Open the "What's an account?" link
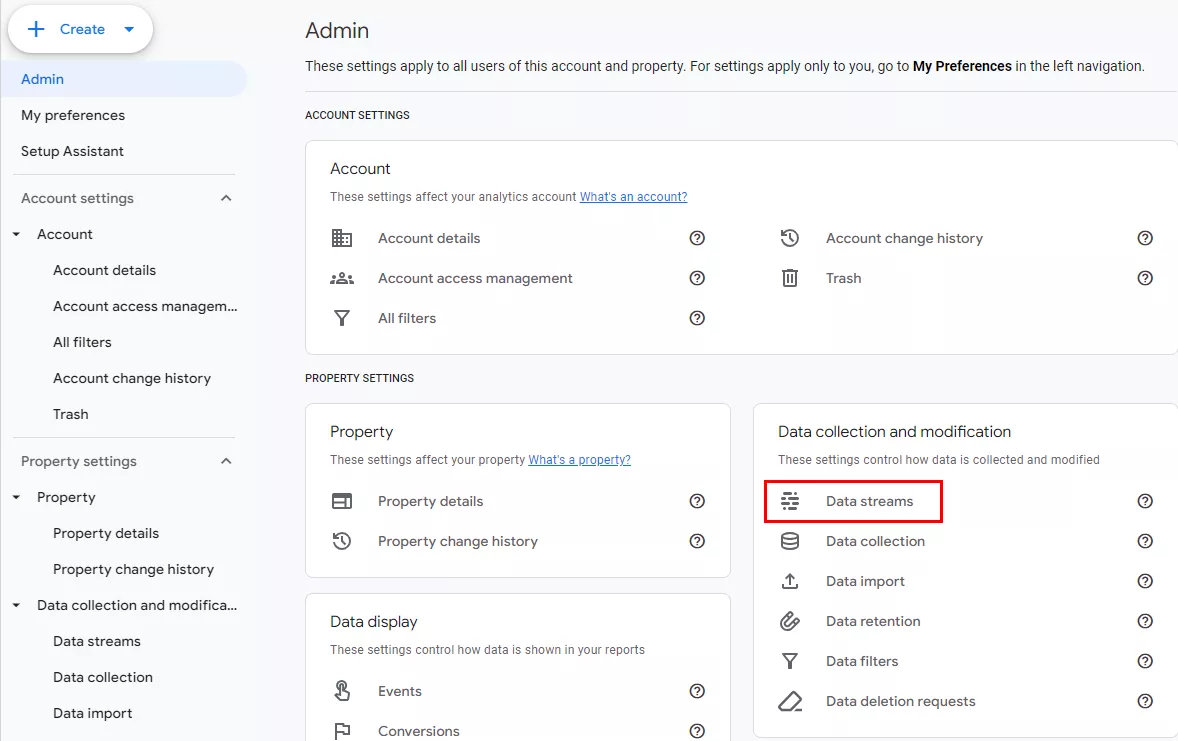This screenshot has width=1178, height=741. coord(633,197)
